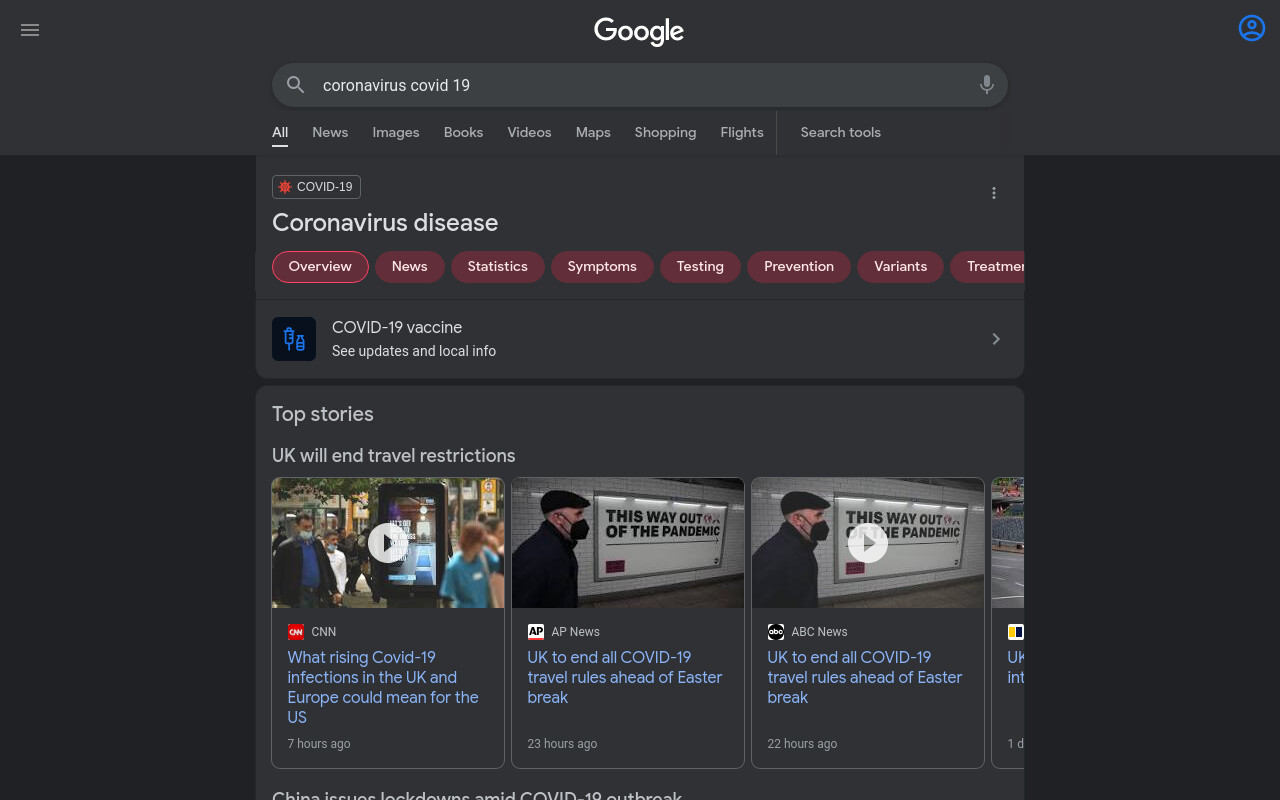Select the Symptoms chip
Image resolution: width=1280 pixels, height=800 pixels.
(602, 267)
